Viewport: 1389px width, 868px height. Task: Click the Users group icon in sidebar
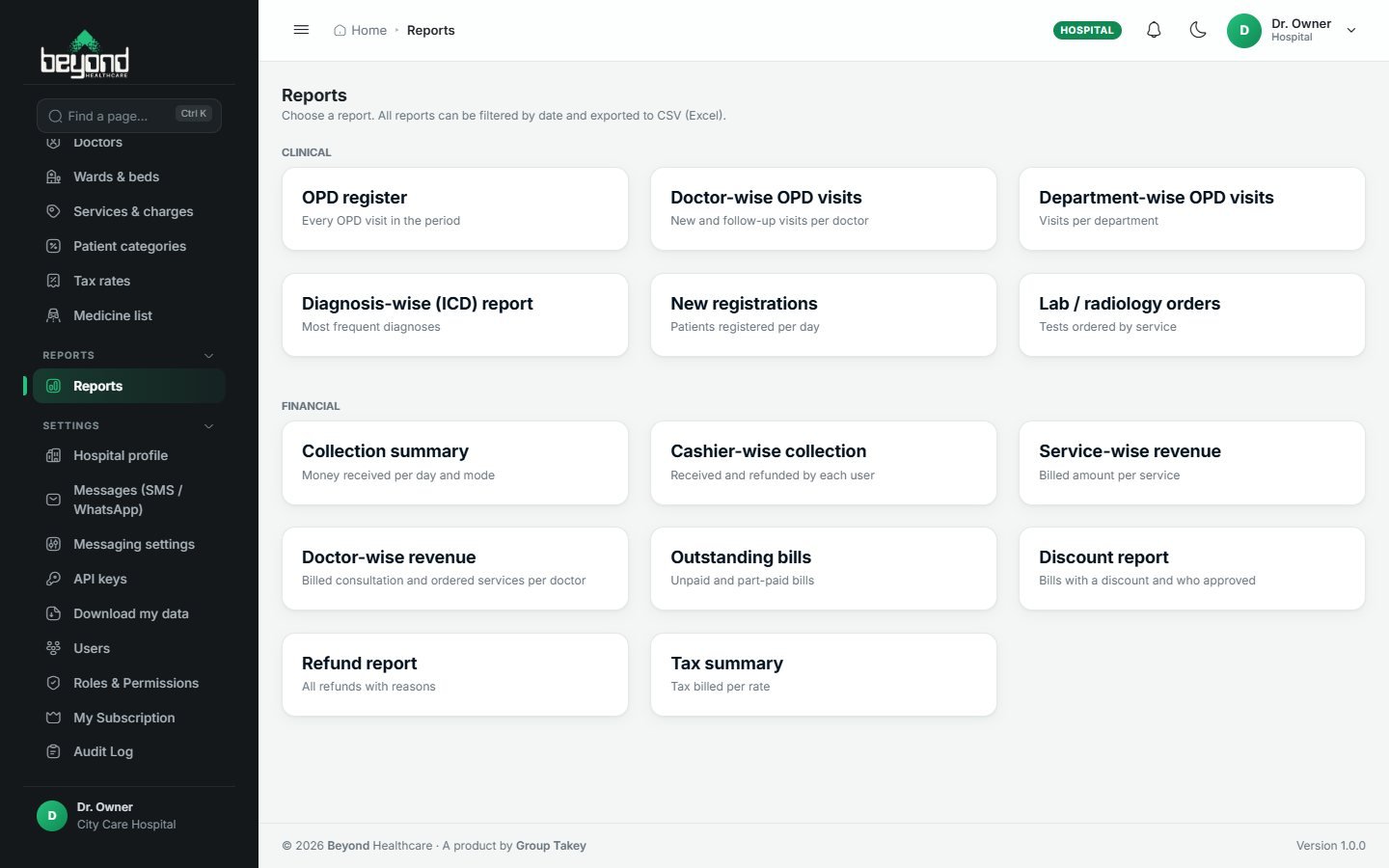click(x=54, y=648)
